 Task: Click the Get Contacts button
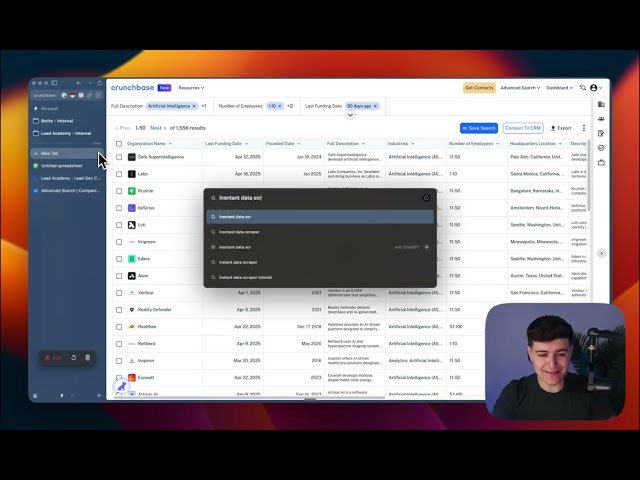tap(479, 88)
